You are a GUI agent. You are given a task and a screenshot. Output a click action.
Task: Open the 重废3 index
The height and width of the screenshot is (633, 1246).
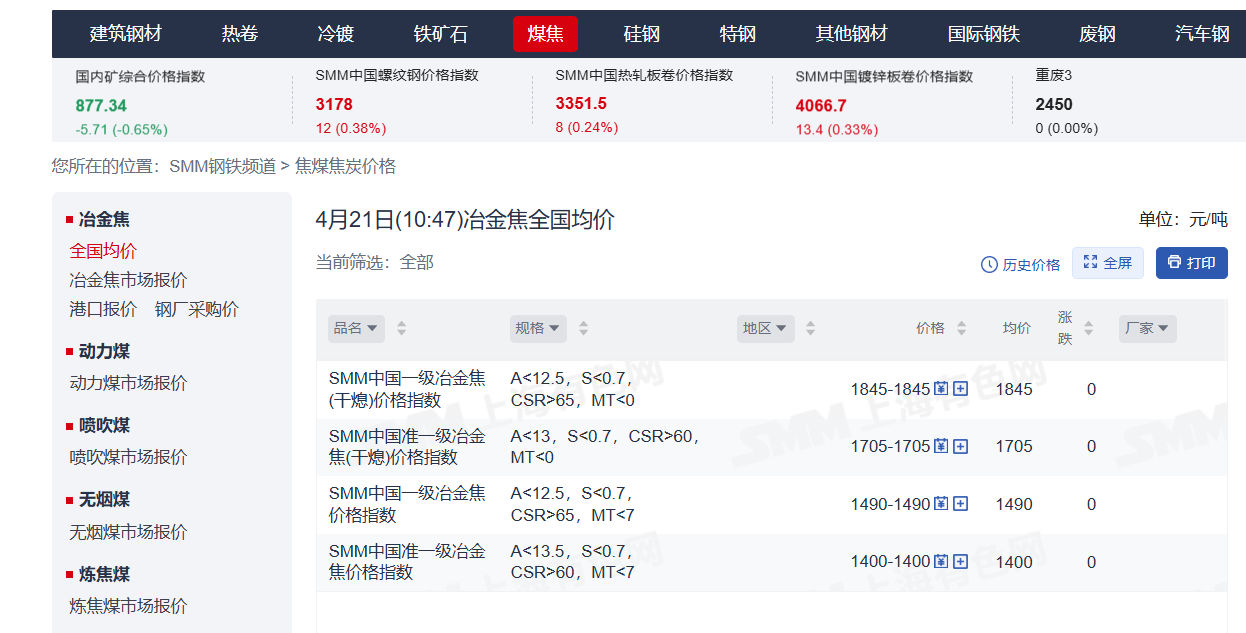tap(1054, 76)
